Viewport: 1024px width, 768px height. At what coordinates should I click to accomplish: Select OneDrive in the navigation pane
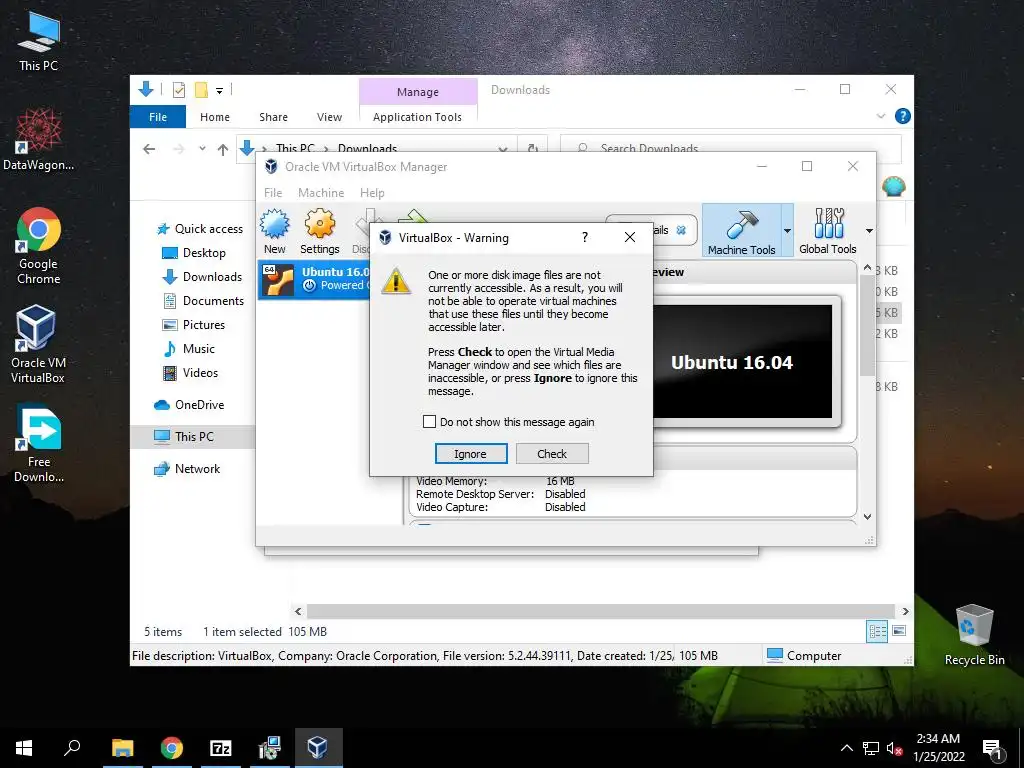point(189,405)
